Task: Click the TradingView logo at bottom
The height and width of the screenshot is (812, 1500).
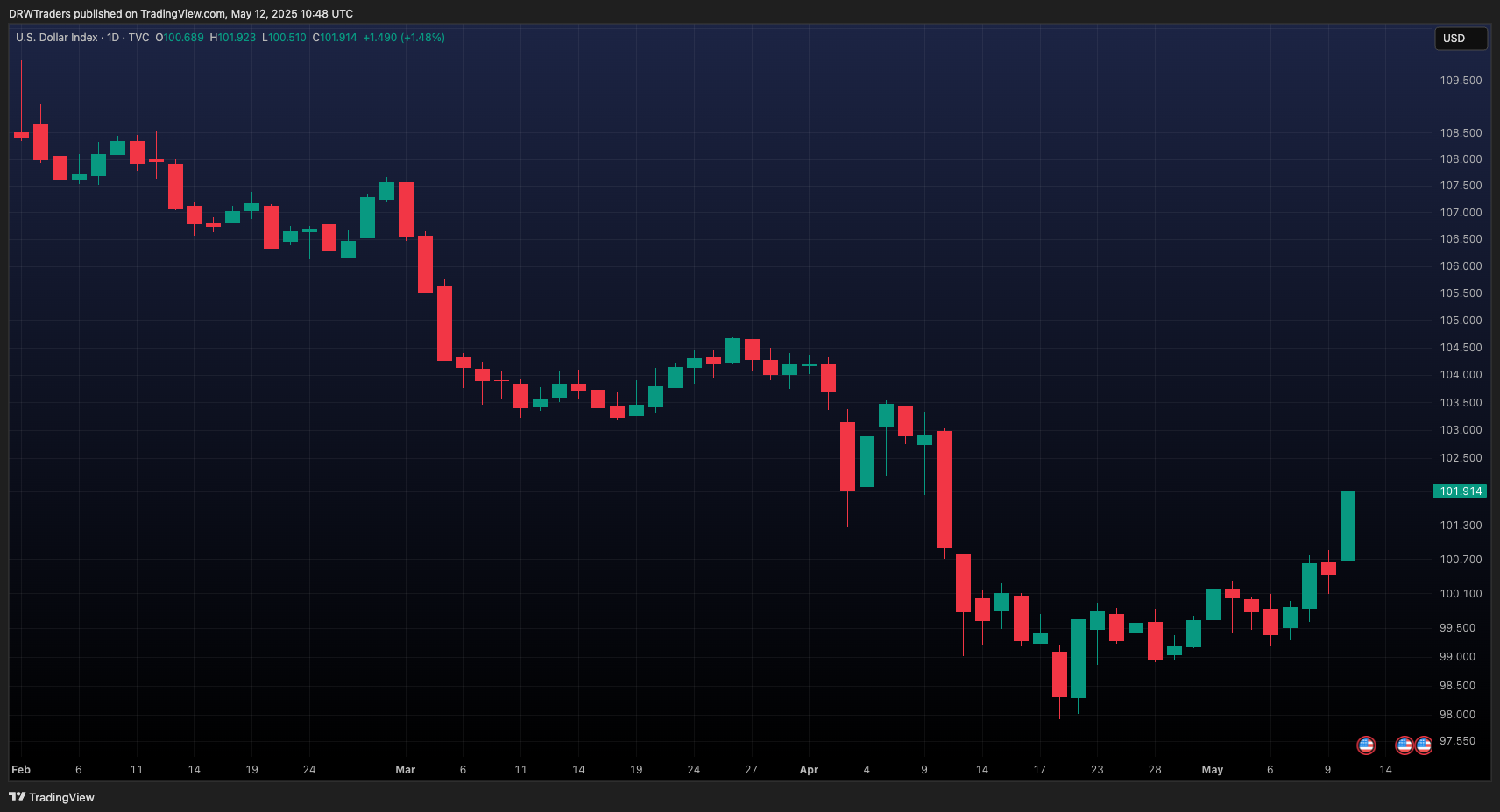Action: [x=52, y=797]
